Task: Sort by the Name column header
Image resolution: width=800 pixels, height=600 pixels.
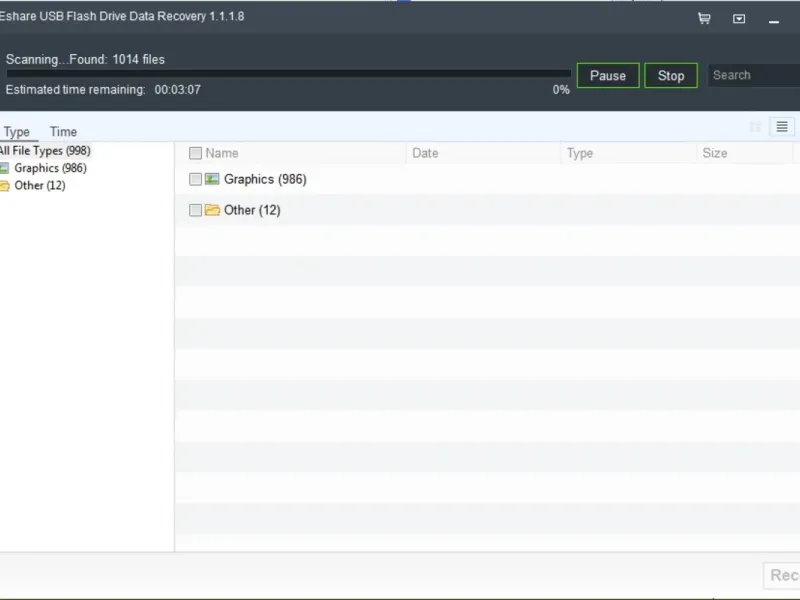Action: (222, 153)
